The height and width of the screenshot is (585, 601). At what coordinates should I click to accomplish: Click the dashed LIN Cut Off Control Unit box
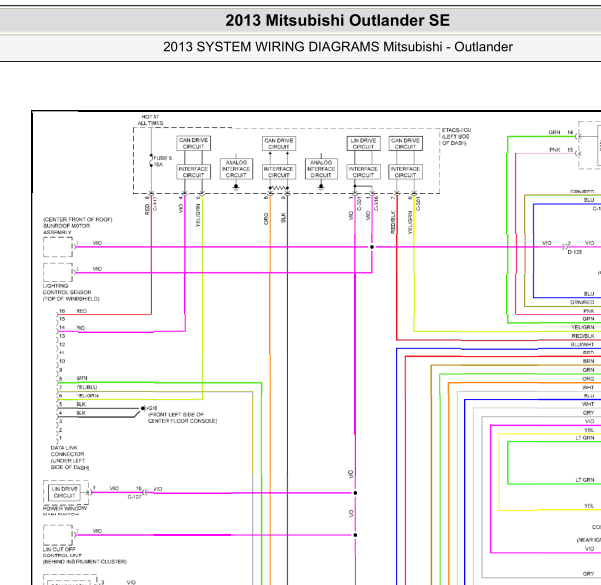pos(58,535)
